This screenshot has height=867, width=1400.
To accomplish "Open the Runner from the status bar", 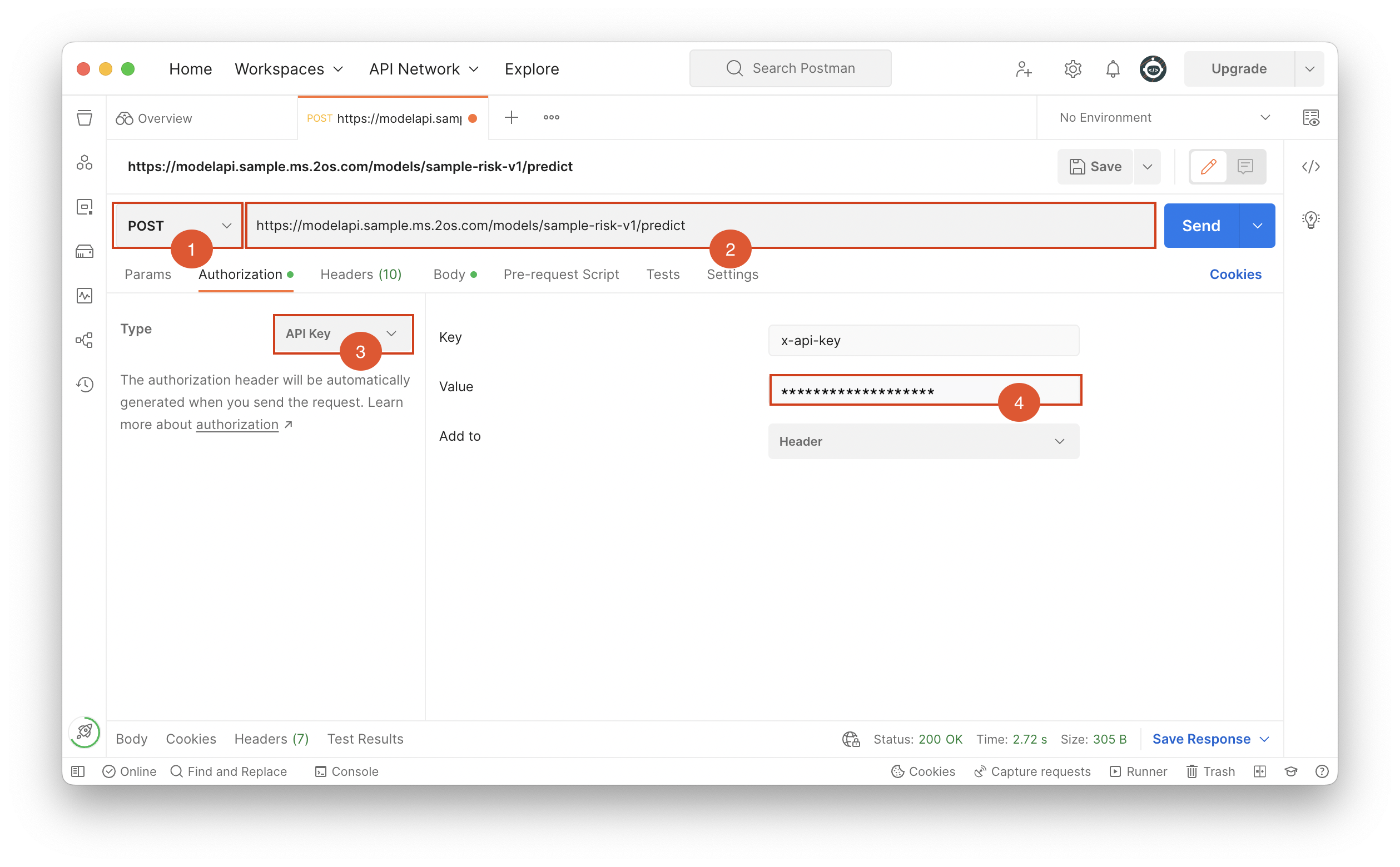I will point(1139,771).
